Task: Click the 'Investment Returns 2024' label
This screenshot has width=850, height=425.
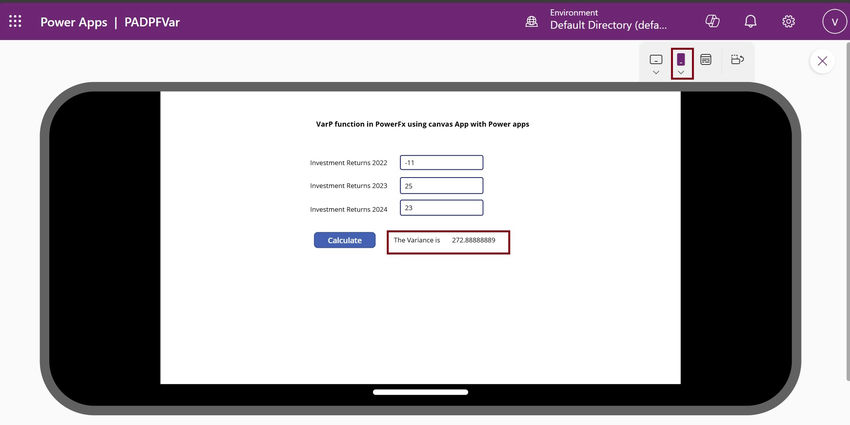Action: pyautogui.click(x=349, y=209)
